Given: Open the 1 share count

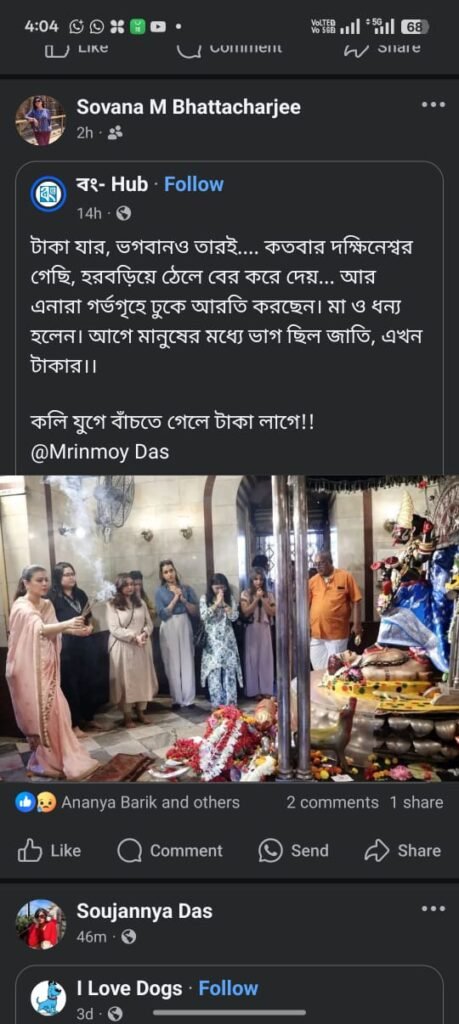Looking at the screenshot, I should (x=417, y=802).
